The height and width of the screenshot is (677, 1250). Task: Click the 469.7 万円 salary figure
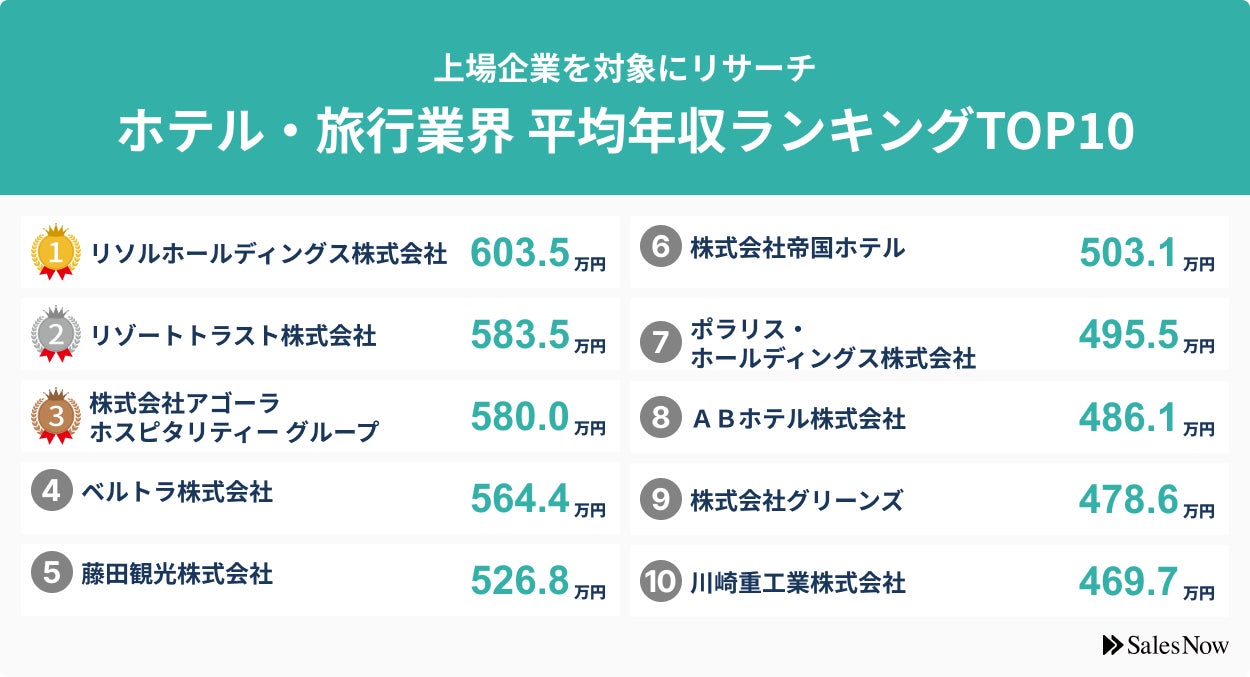(1146, 582)
